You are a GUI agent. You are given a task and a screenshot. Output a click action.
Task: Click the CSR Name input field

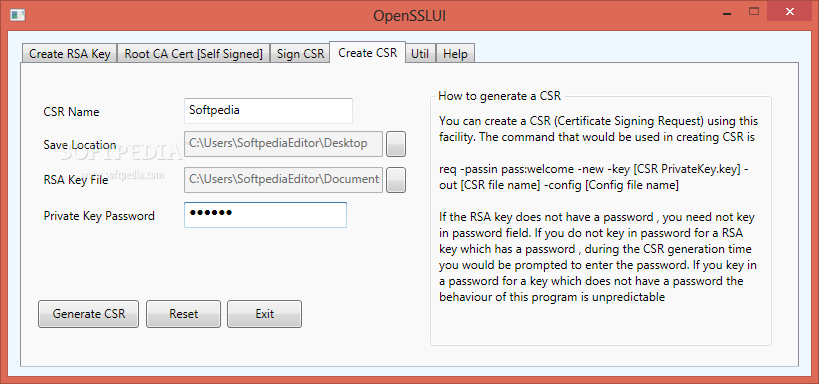pyautogui.click(x=268, y=111)
